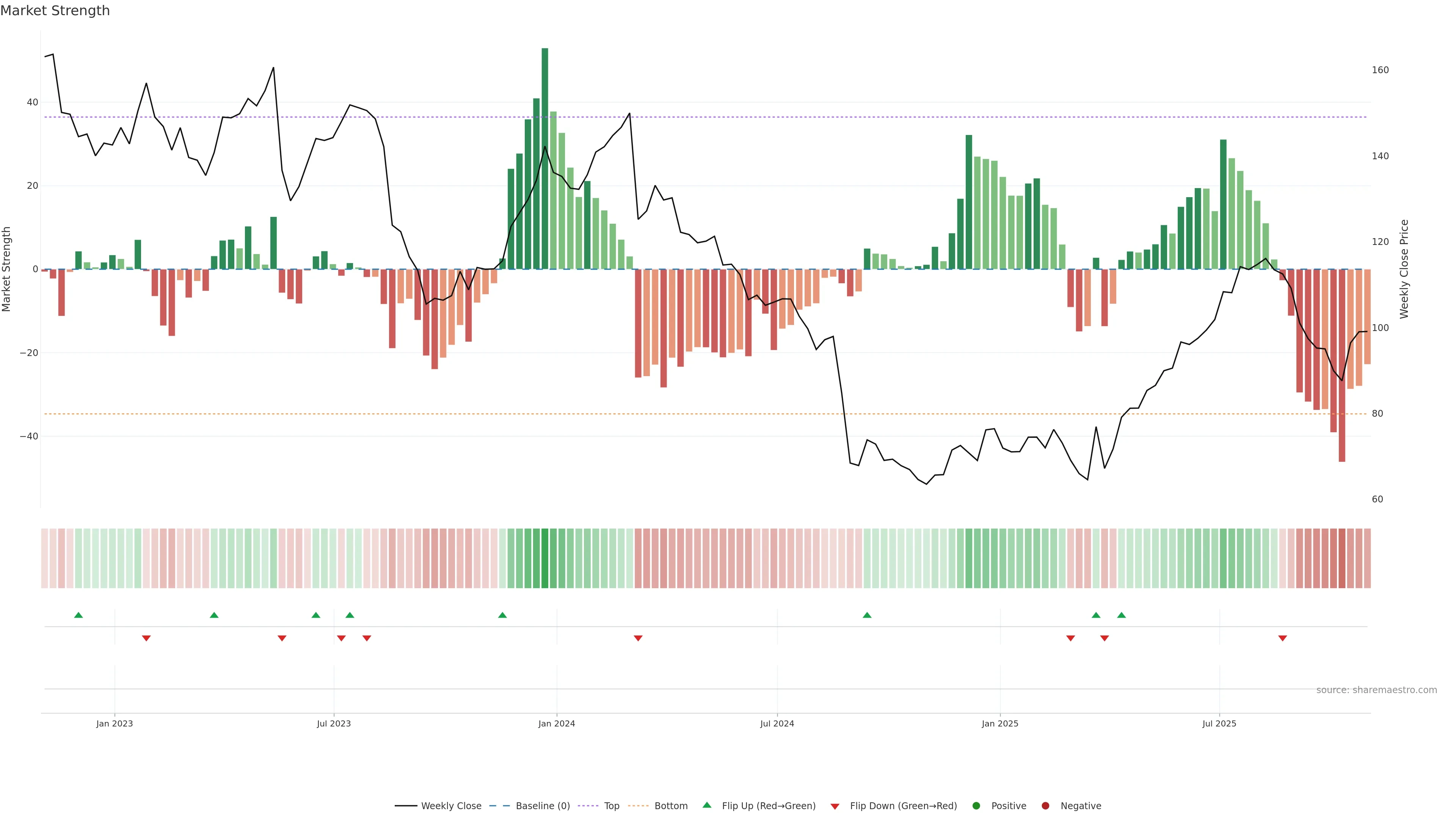Click darkest green cell in heatmap strip

545,559
